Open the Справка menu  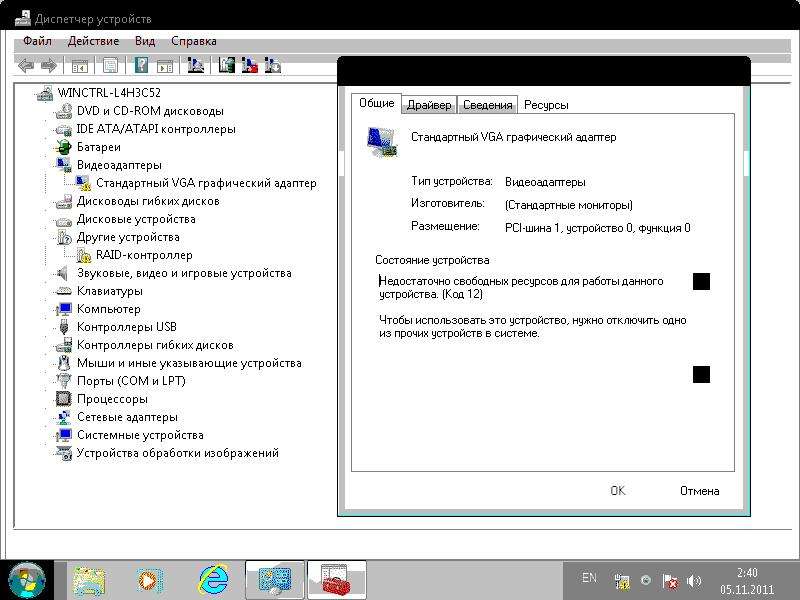click(x=193, y=41)
